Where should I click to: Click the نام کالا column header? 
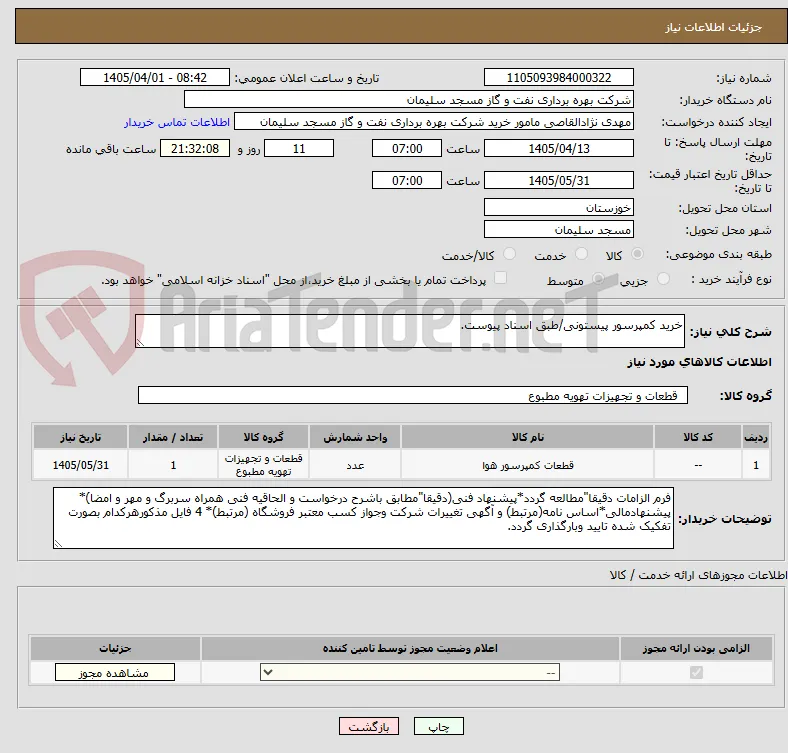tap(528, 437)
